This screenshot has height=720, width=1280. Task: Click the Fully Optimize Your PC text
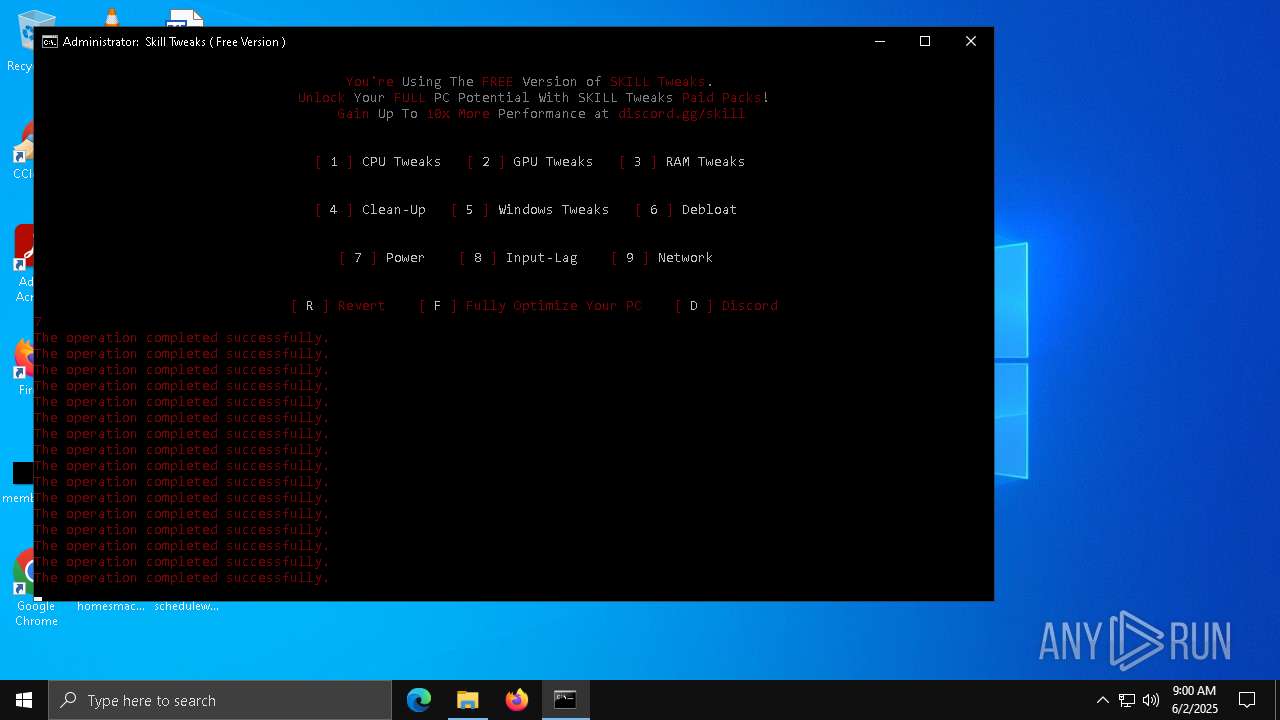coord(553,306)
